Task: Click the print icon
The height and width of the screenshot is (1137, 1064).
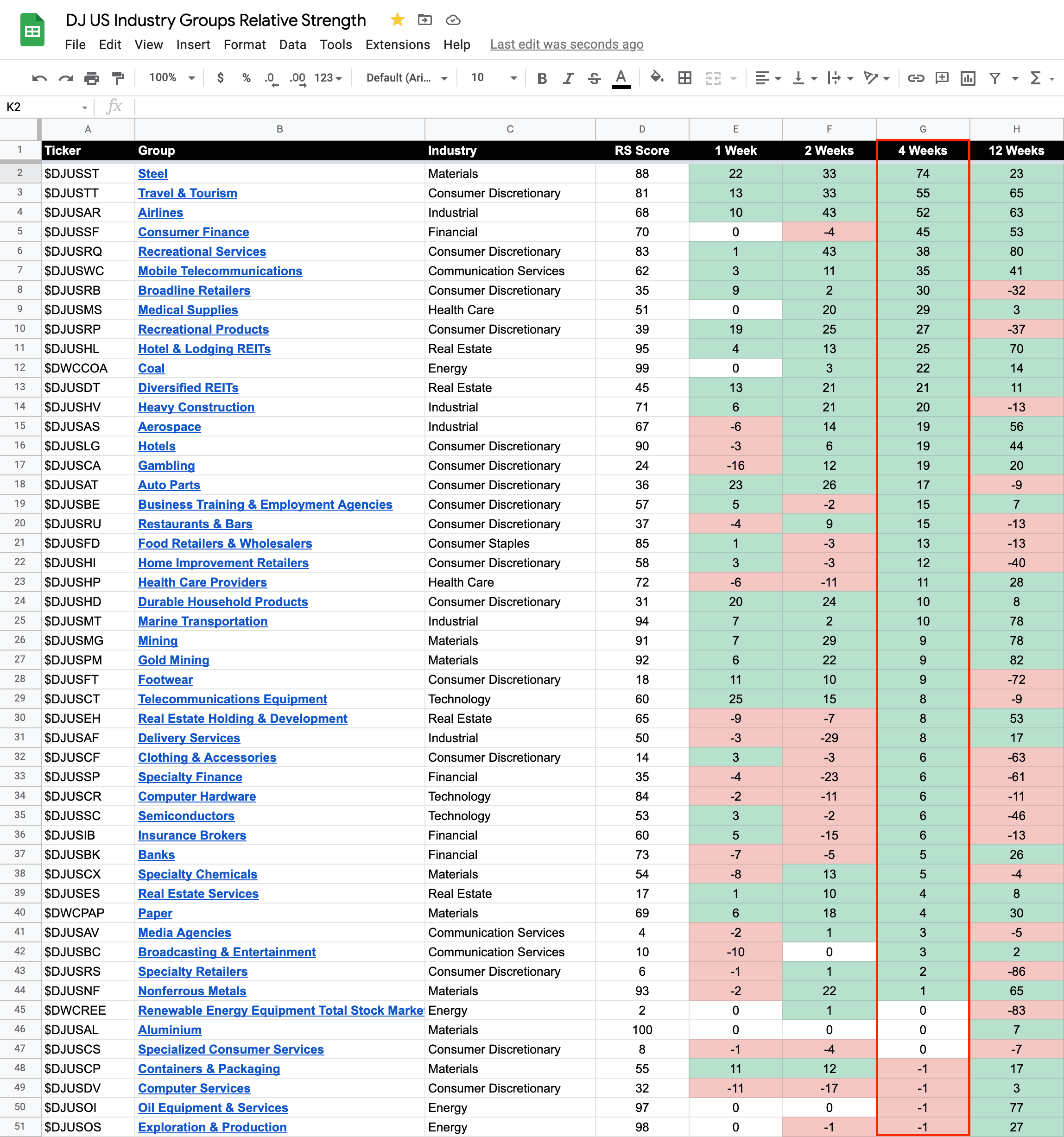Action: [x=92, y=78]
